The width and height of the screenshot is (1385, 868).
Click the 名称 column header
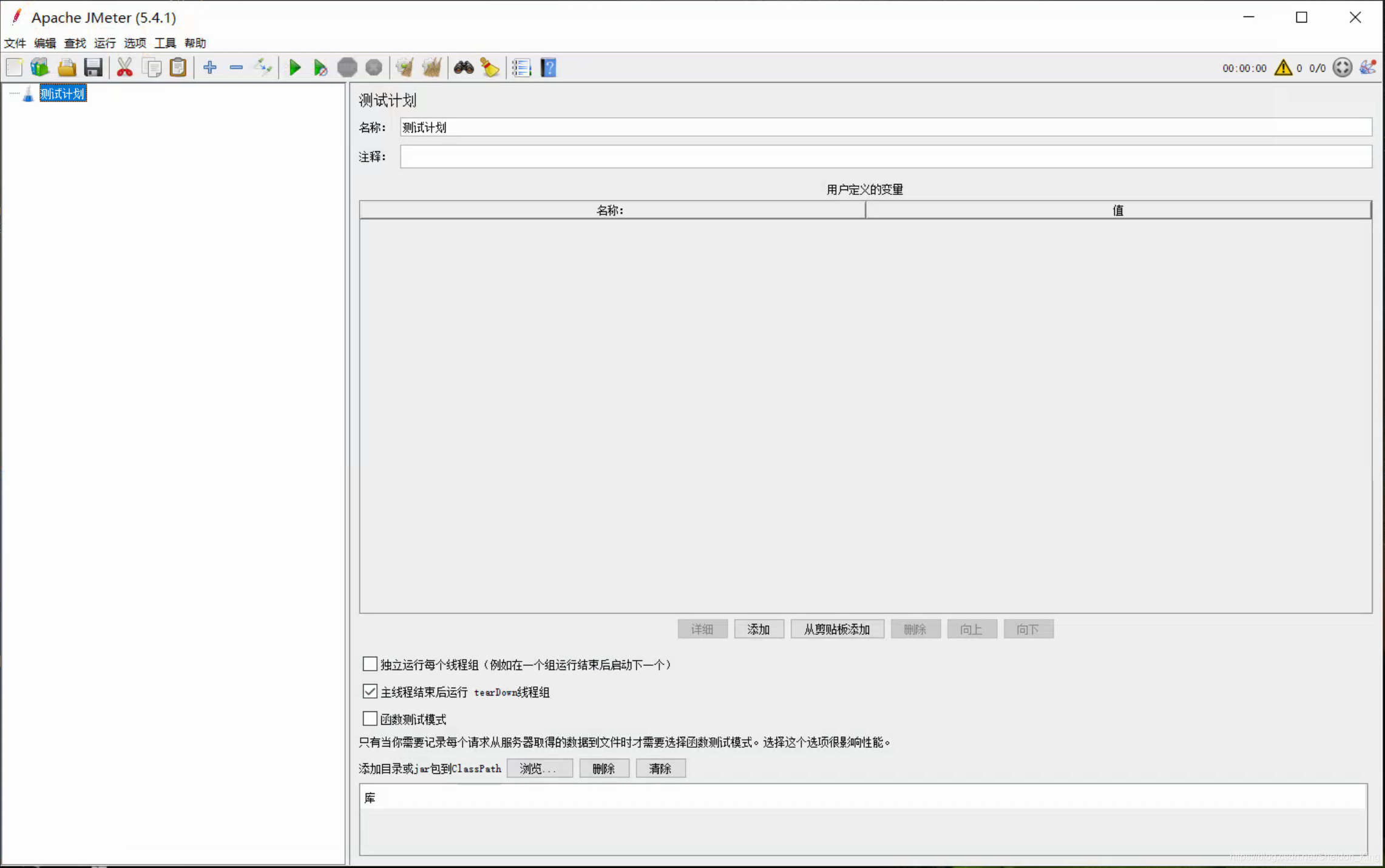pyautogui.click(x=612, y=210)
